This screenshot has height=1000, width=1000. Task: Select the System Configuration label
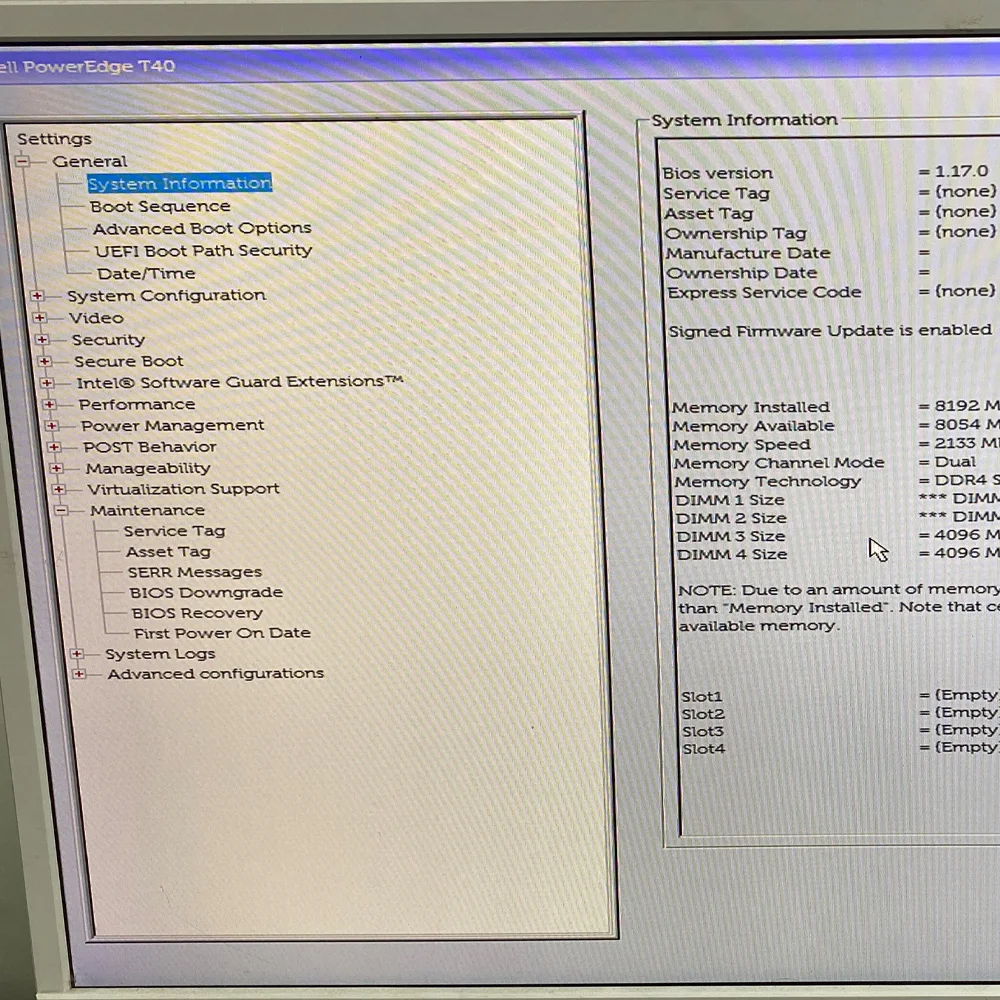pos(166,296)
